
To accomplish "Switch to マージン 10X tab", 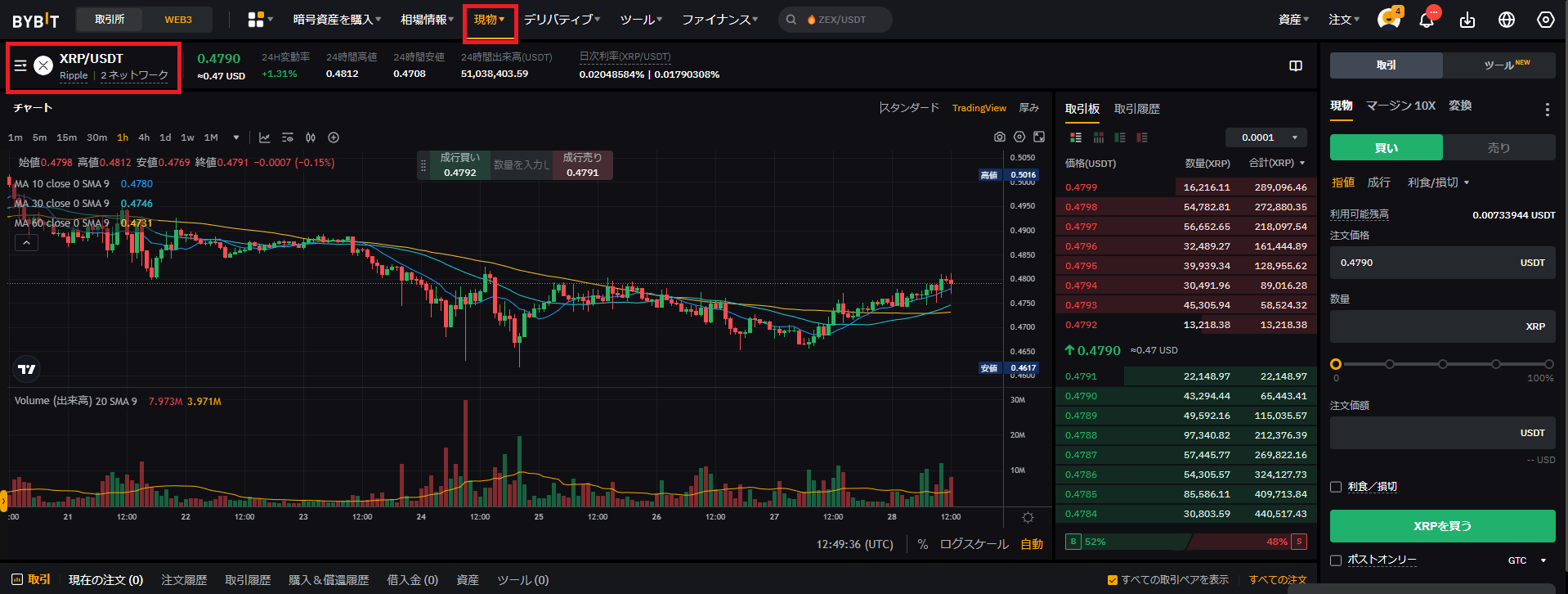I will point(1400,106).
